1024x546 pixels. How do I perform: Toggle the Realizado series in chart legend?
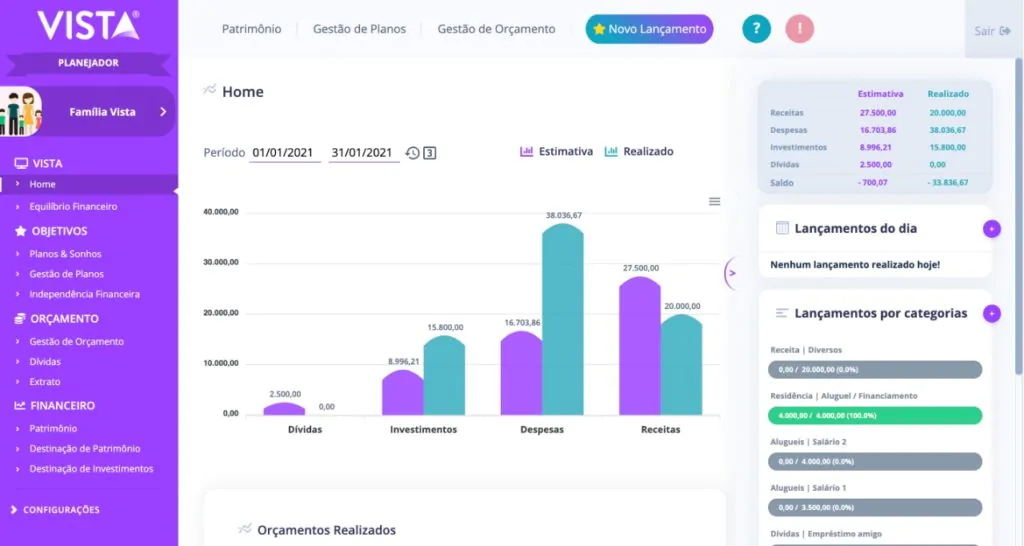coord(639,152)
